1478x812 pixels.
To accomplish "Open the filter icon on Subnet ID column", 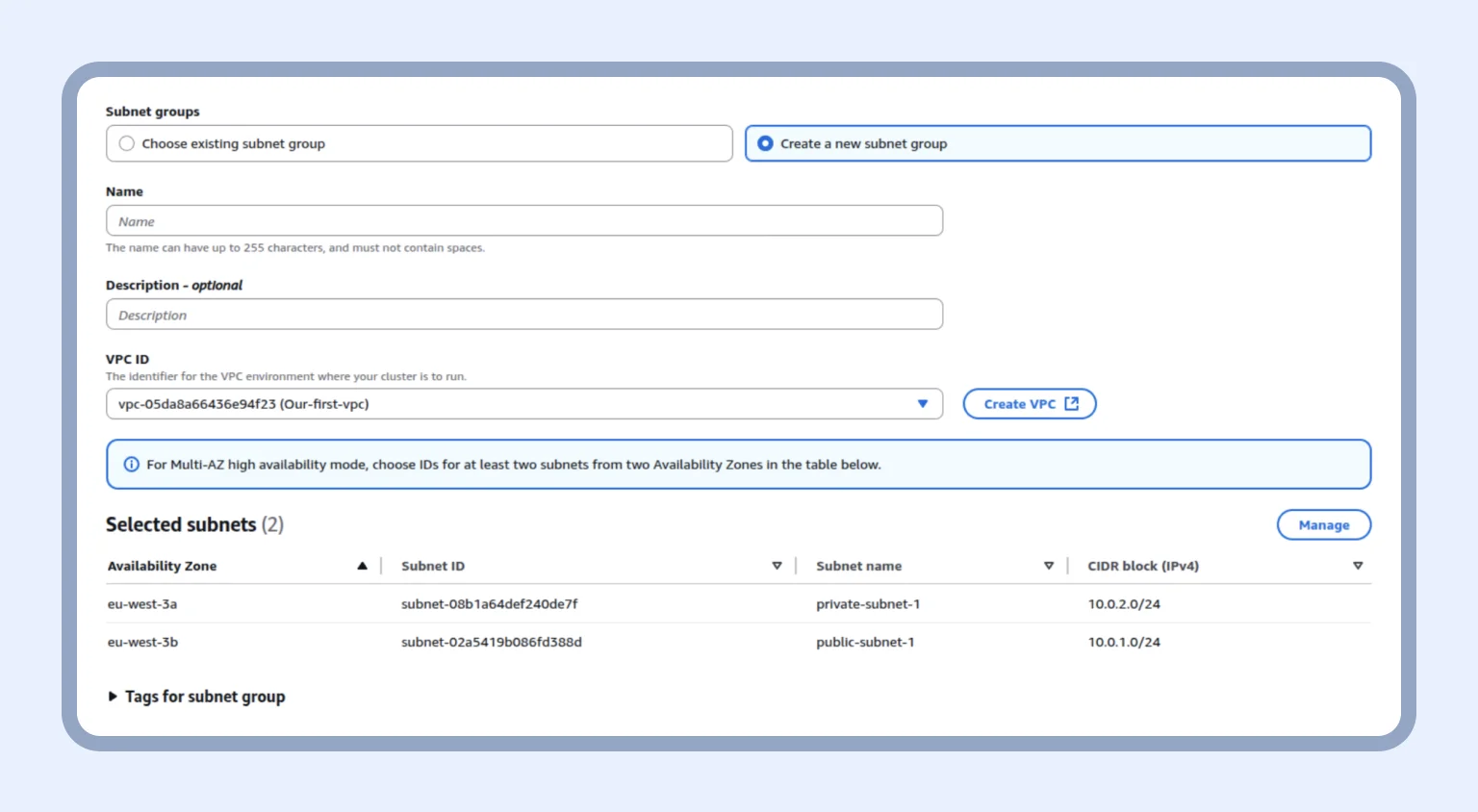I will tap(777, 566).
